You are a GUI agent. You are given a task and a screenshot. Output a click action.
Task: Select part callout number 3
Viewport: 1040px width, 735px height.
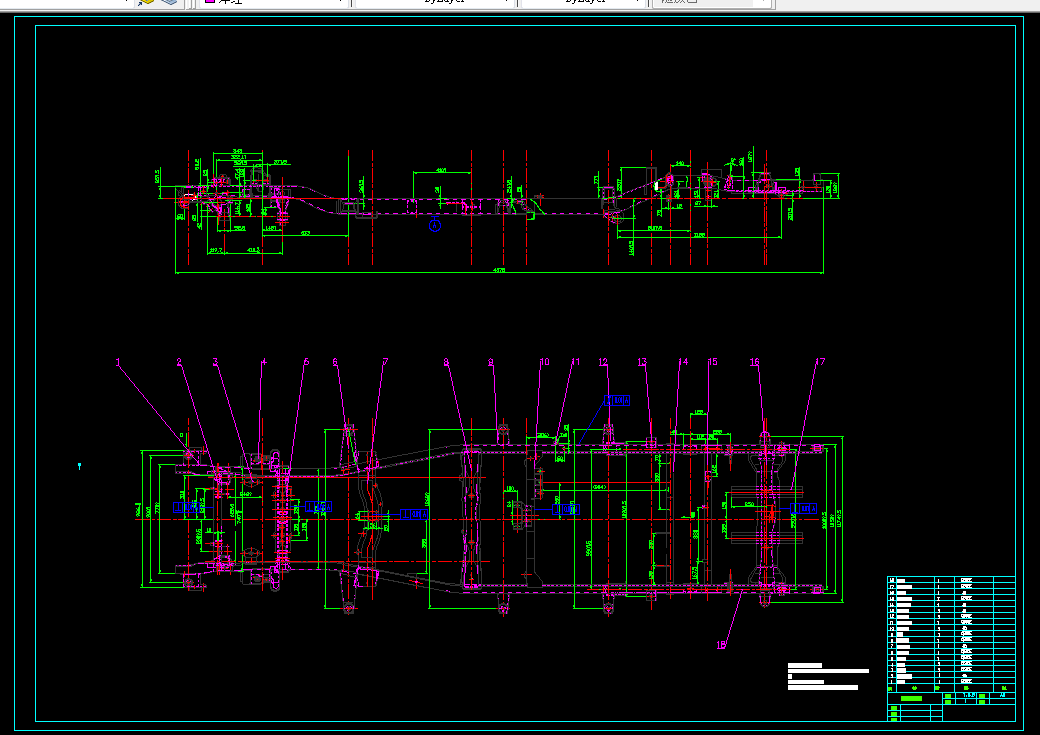click(215, 362)
